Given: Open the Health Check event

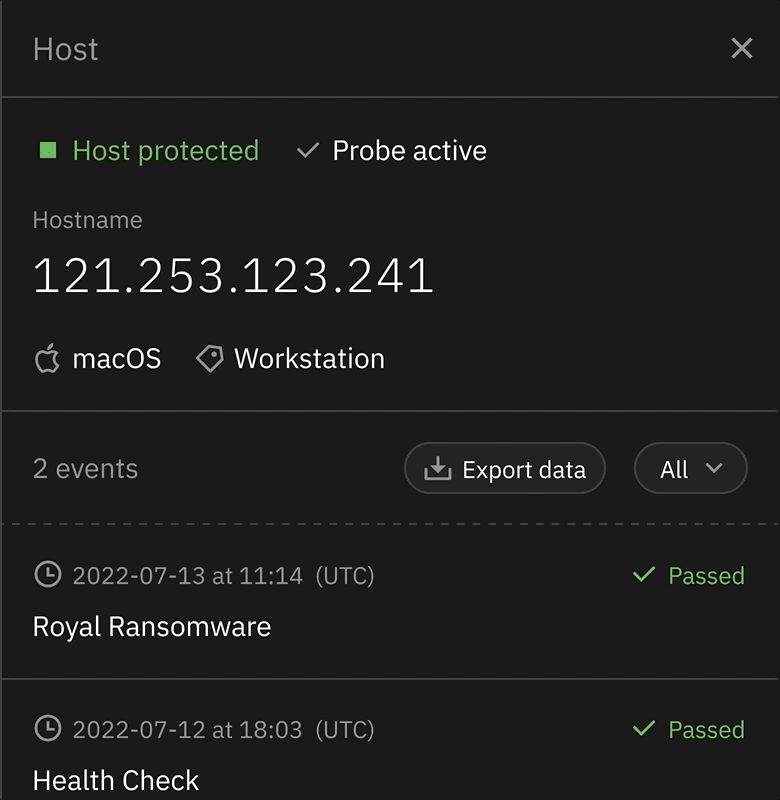Looking at the screenshot, I should click(116, 780).
